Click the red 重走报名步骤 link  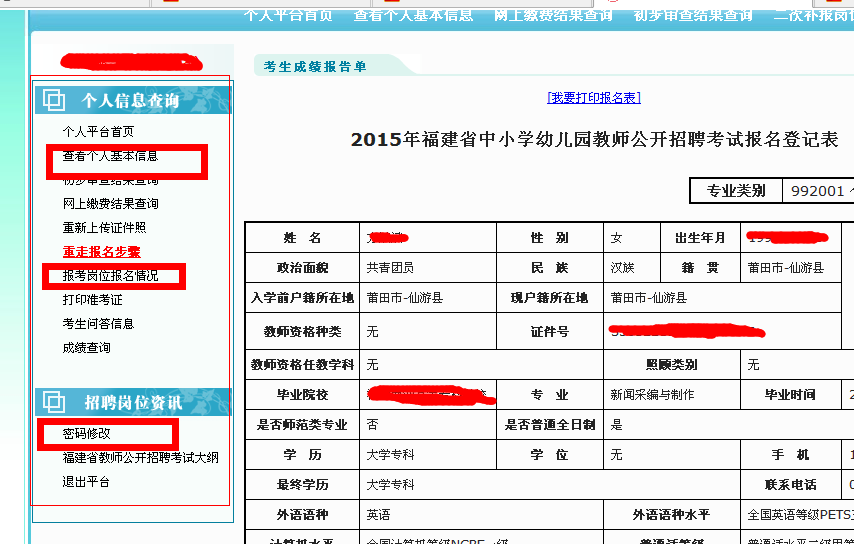click(x=101, y=252)
